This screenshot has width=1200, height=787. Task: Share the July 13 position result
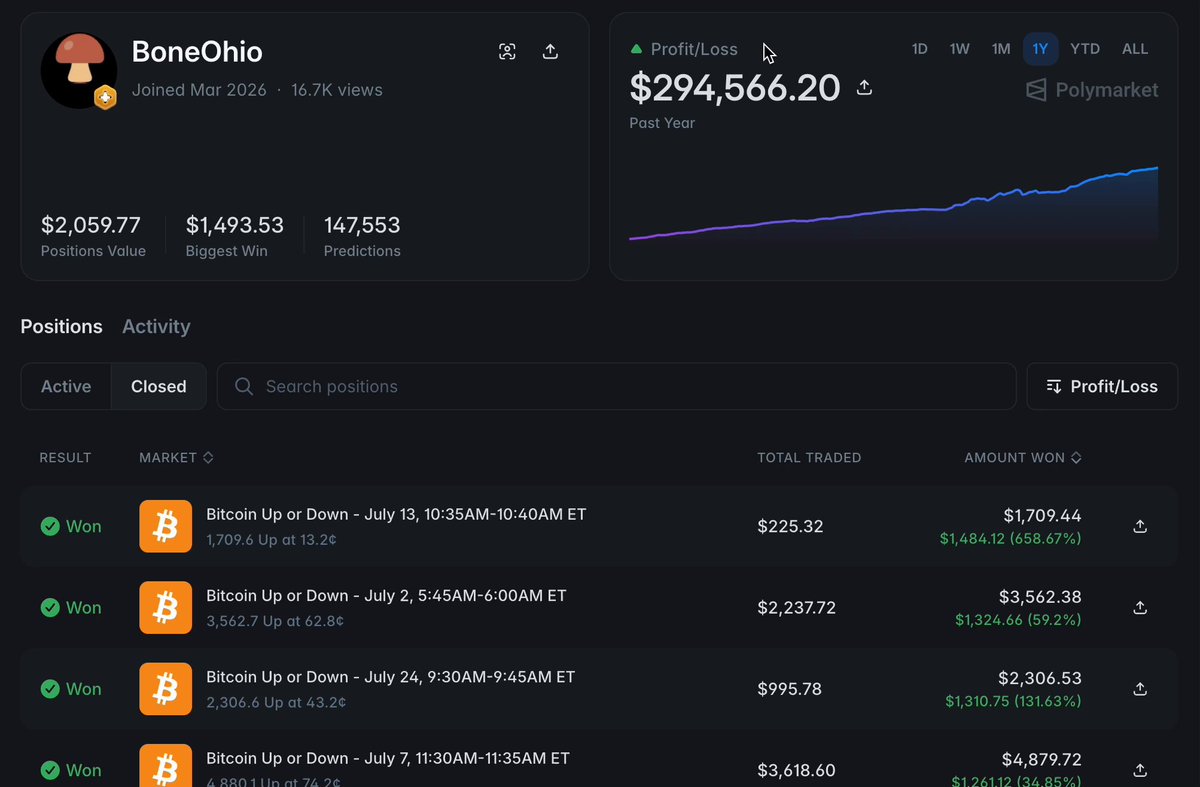pyautogui.click(x=1140, y=526)
